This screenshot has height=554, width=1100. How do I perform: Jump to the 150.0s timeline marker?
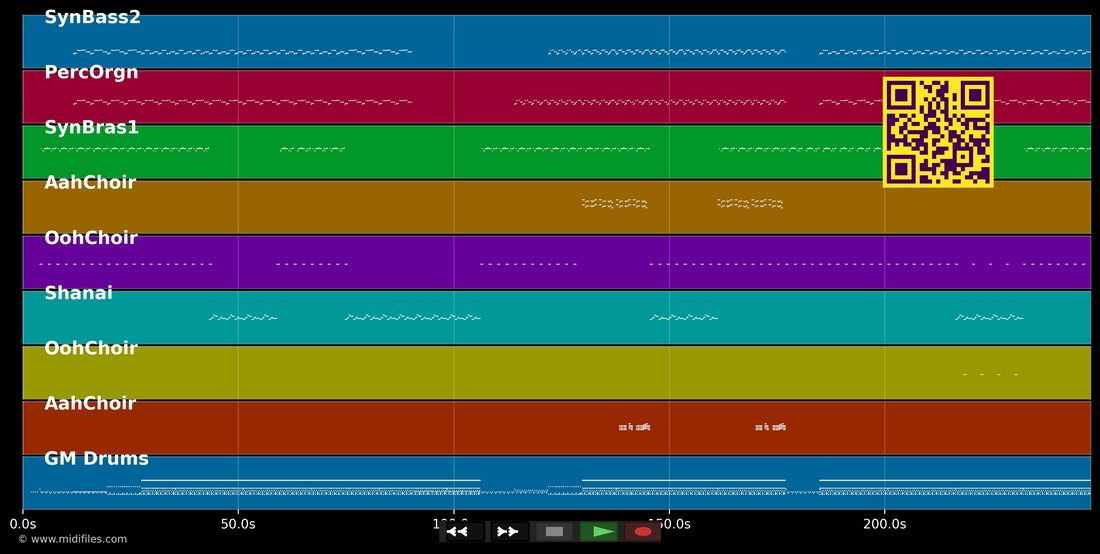tap(669, 524)
